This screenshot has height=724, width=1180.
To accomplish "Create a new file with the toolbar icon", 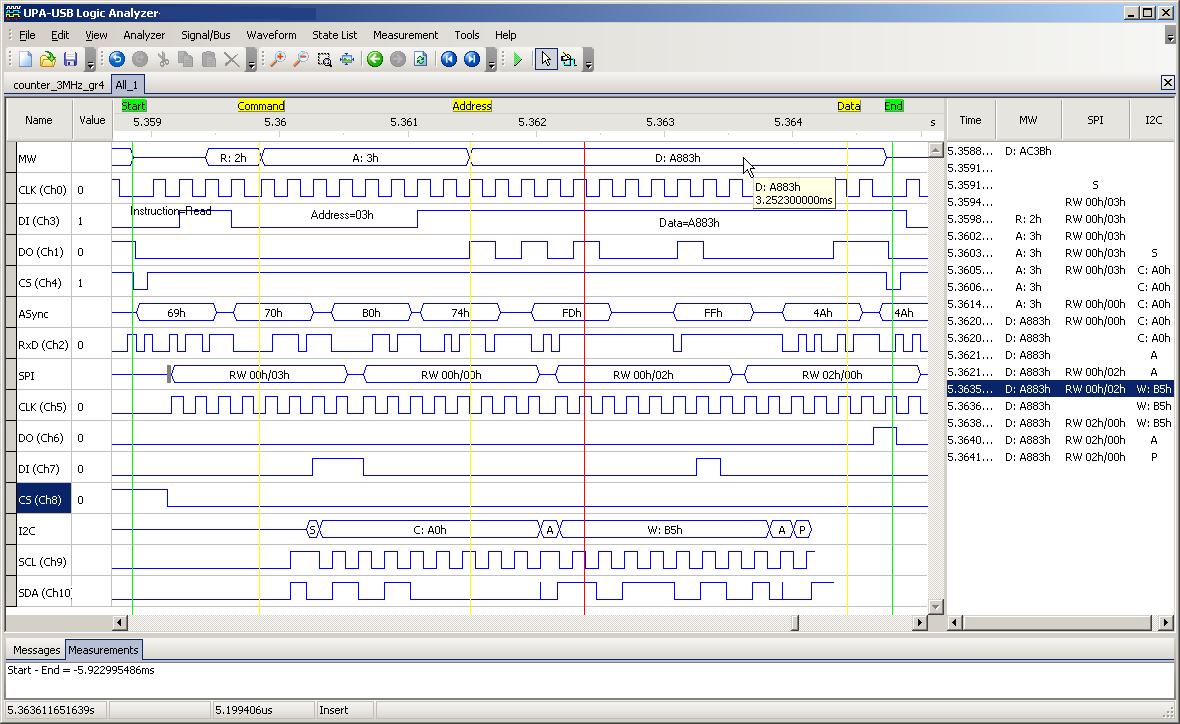I will click(x=26, y=59).
